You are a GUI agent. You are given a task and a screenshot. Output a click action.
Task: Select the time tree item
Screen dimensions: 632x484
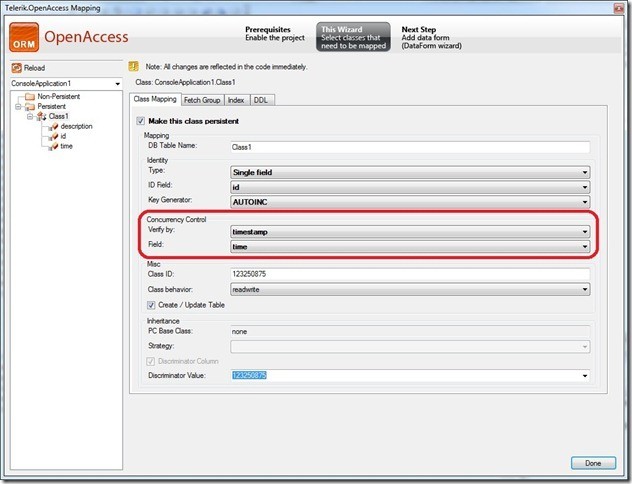(67, 146)
